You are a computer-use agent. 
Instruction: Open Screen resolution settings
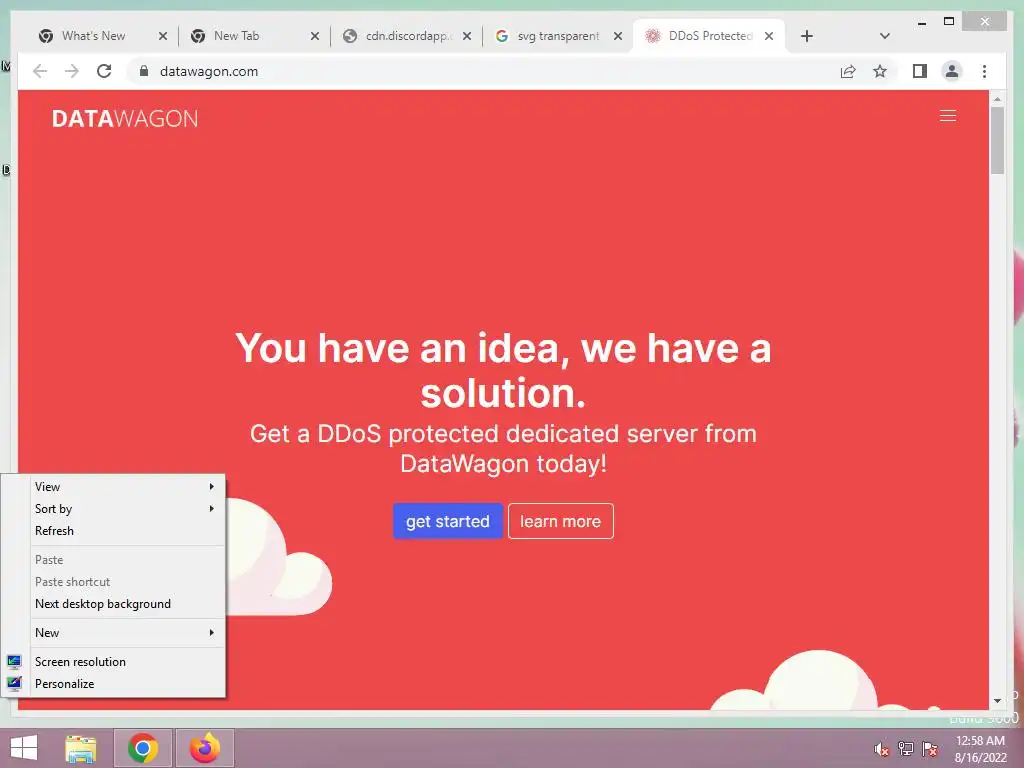(113, 662)
